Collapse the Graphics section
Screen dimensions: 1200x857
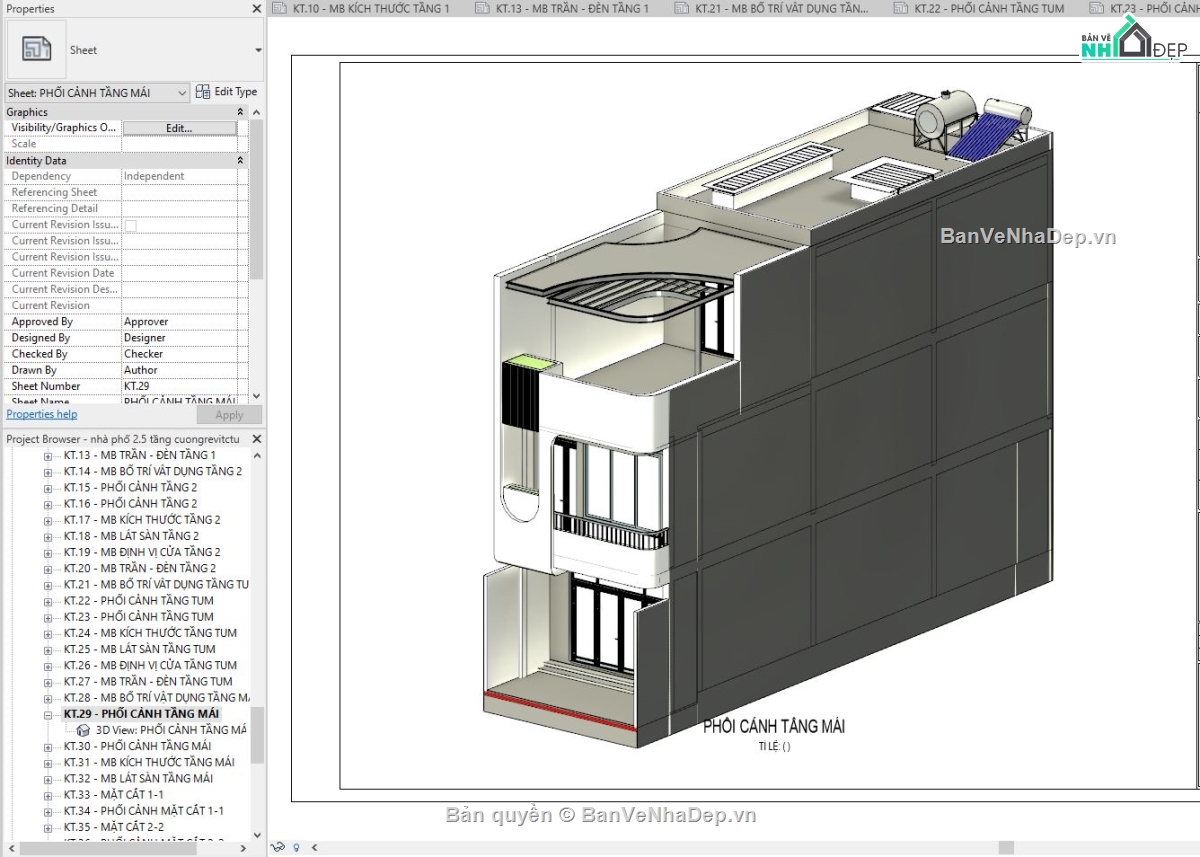click(x=240, y=112)
